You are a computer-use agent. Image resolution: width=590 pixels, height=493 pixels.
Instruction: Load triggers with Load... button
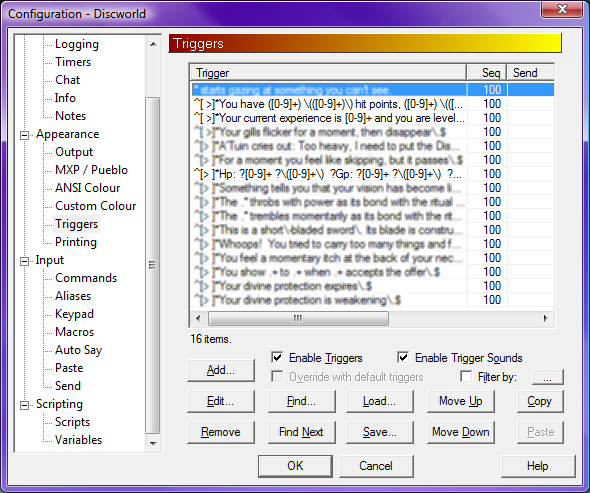[380, 401]
